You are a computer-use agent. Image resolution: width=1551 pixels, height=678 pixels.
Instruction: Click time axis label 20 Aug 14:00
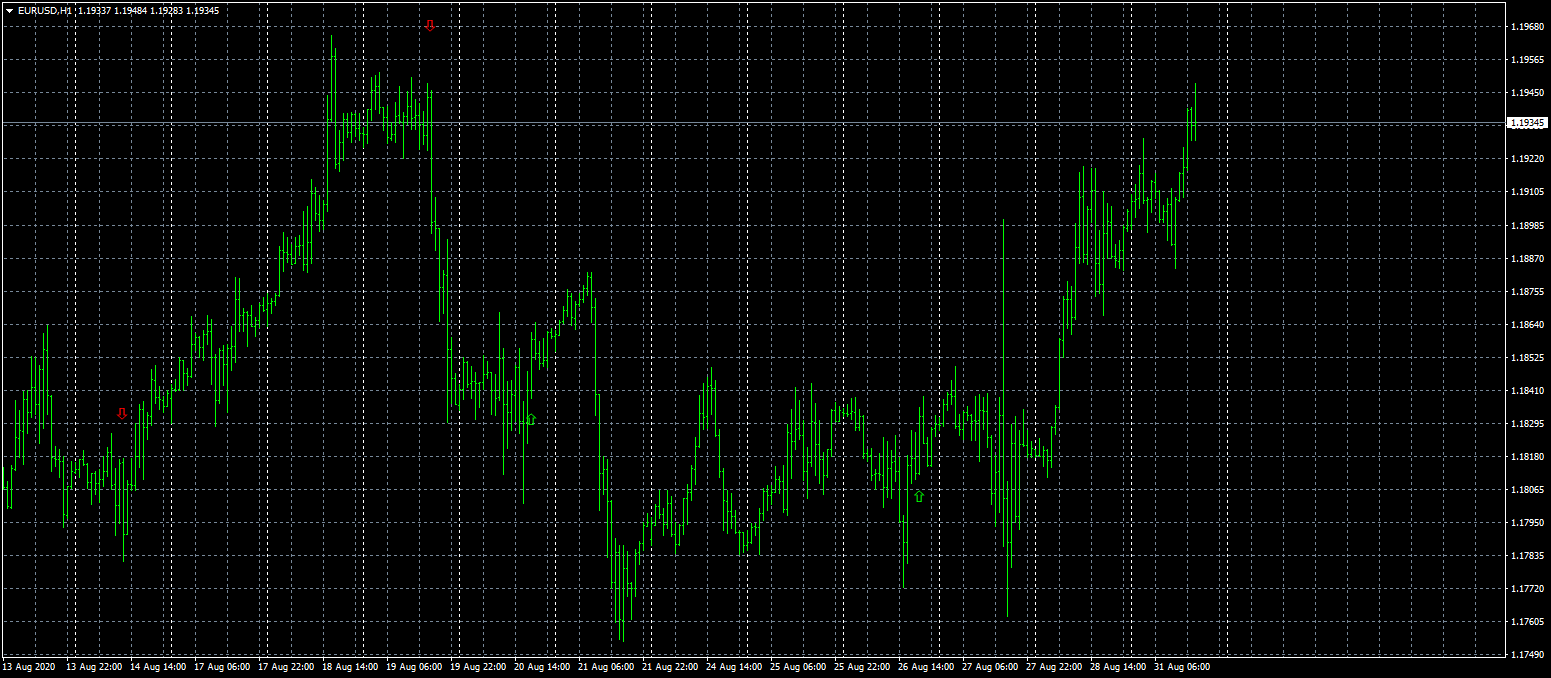(543, 666)
